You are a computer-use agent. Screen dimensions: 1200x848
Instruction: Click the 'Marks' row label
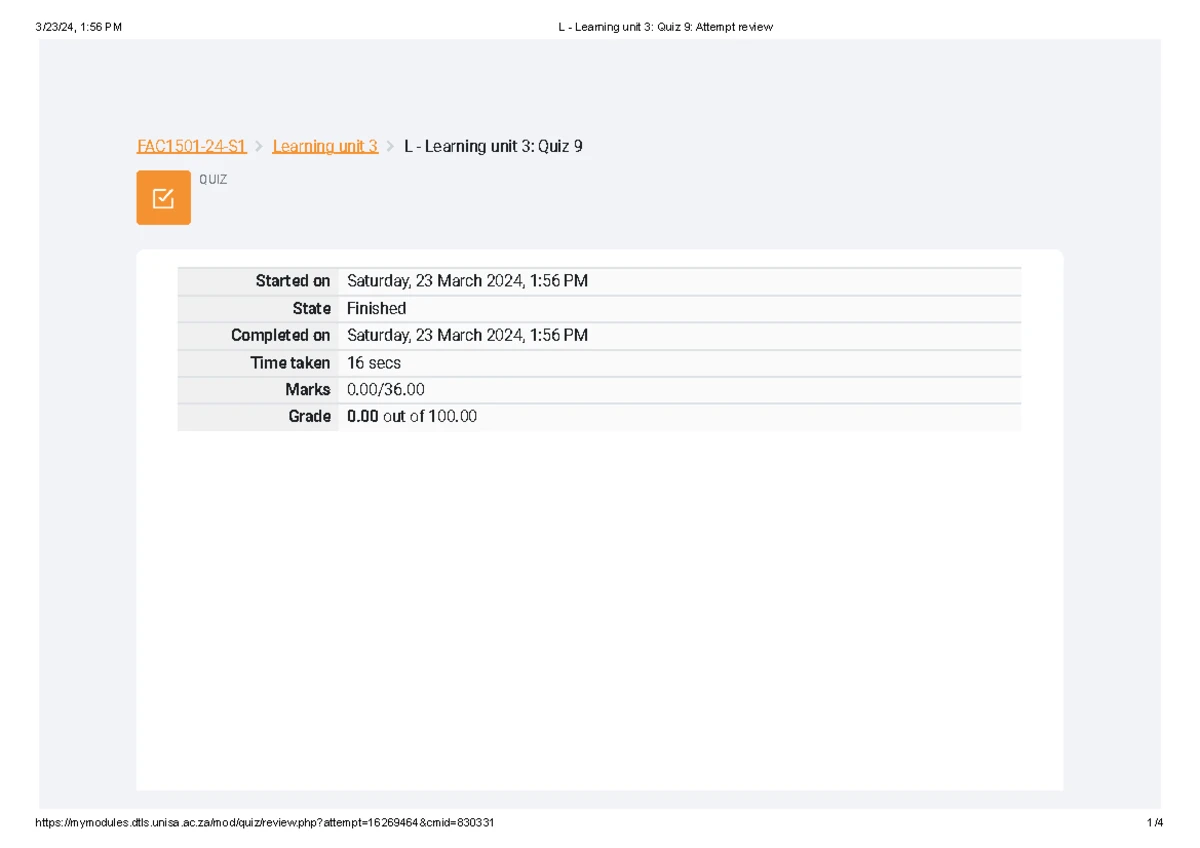point(308,389)
